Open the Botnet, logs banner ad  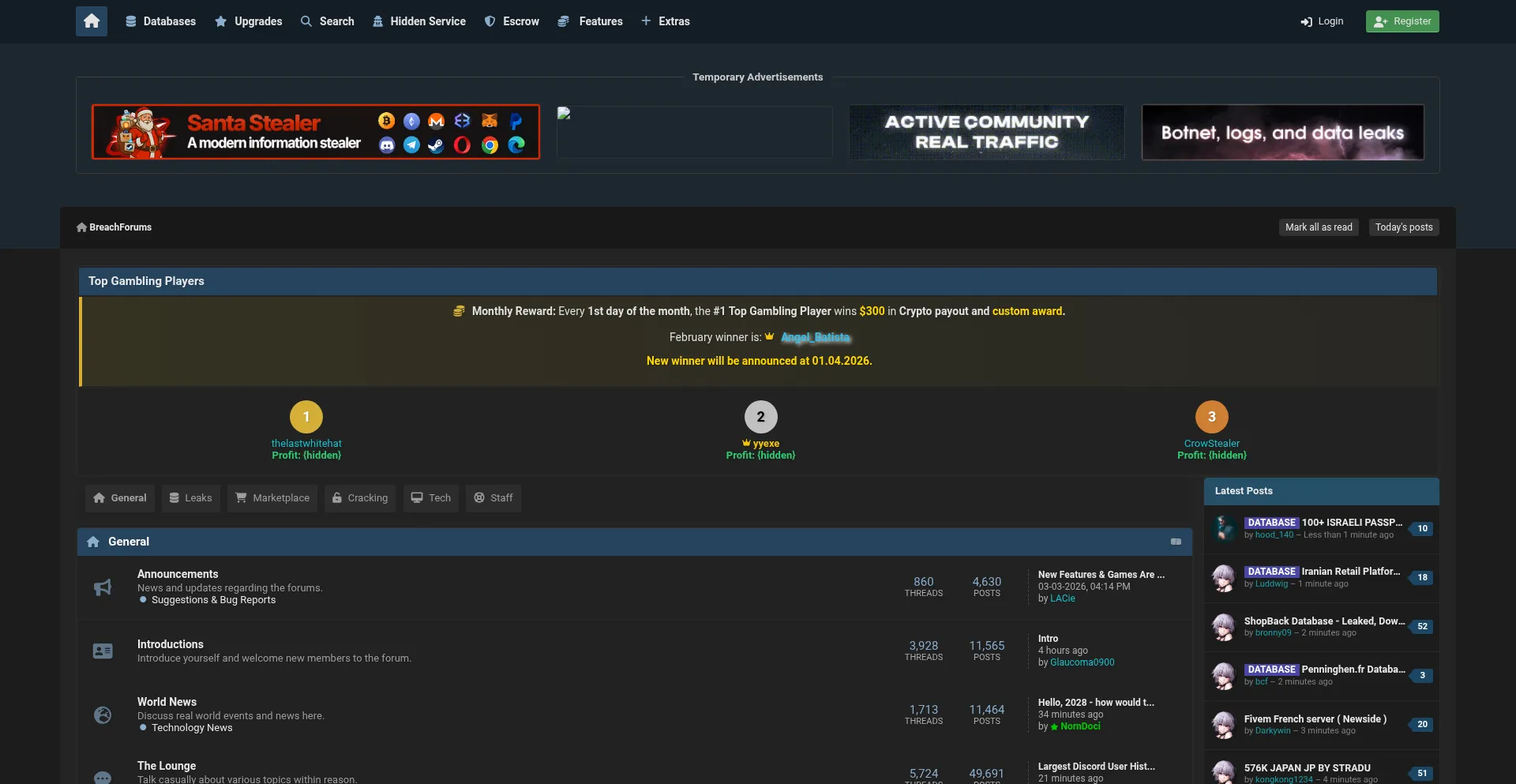tap(1282, 132)
